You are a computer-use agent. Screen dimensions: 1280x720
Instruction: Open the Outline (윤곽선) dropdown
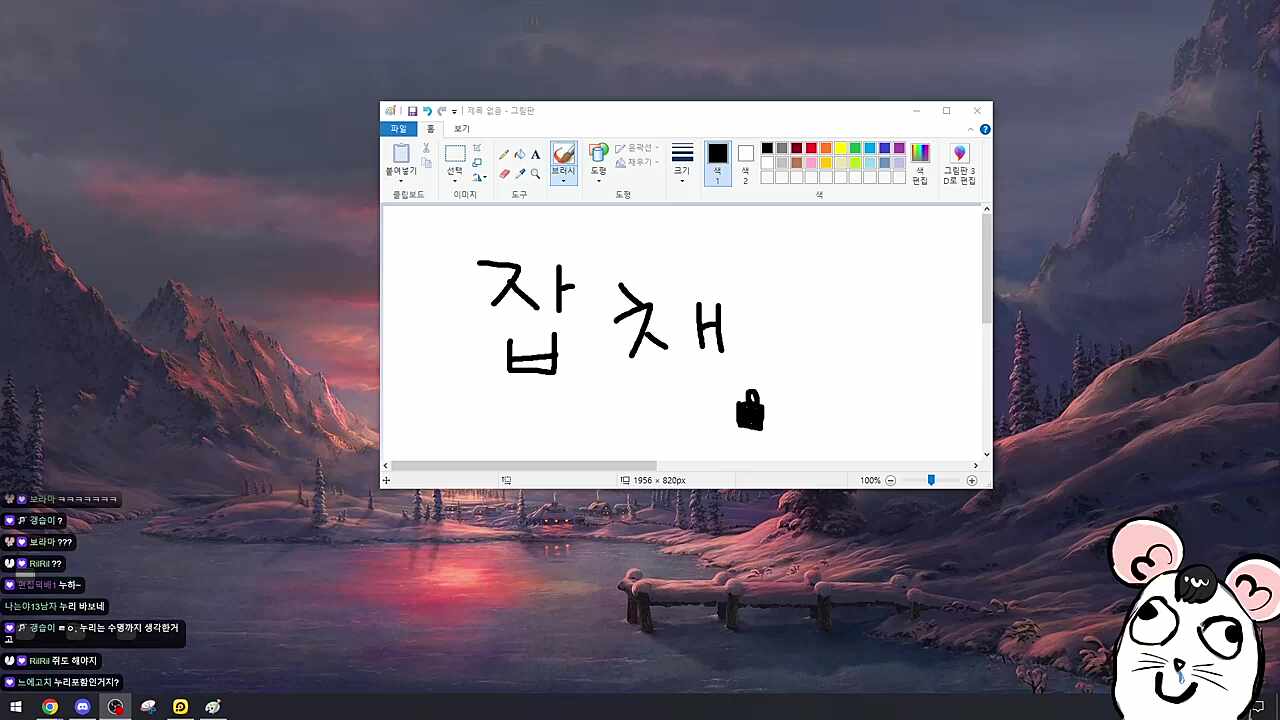[637, 148]
